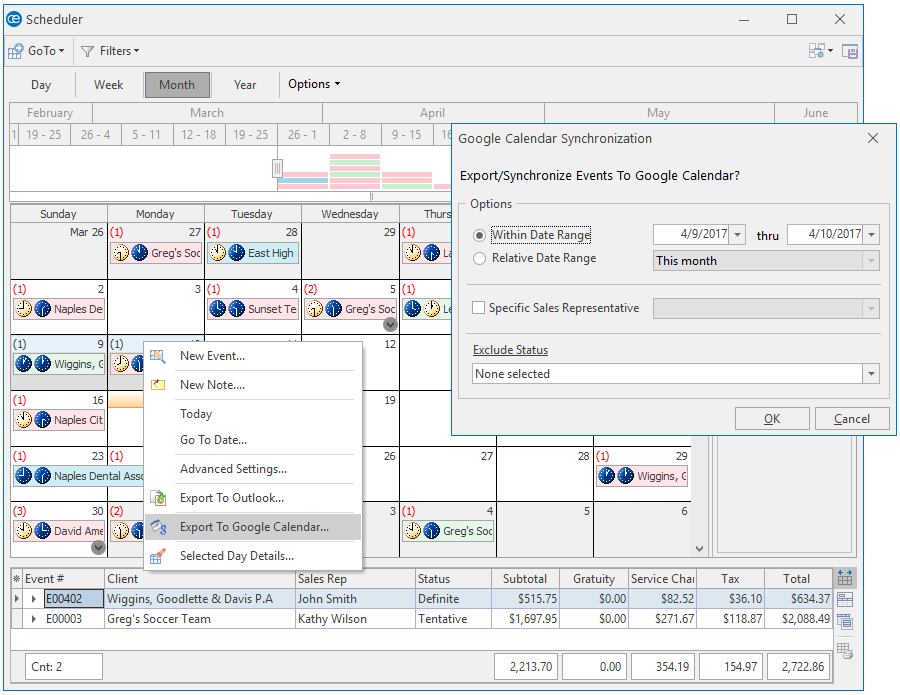Open the end date 4/10/2017 dropdown
Screen dimensions: 900x695
coord(871,234)
